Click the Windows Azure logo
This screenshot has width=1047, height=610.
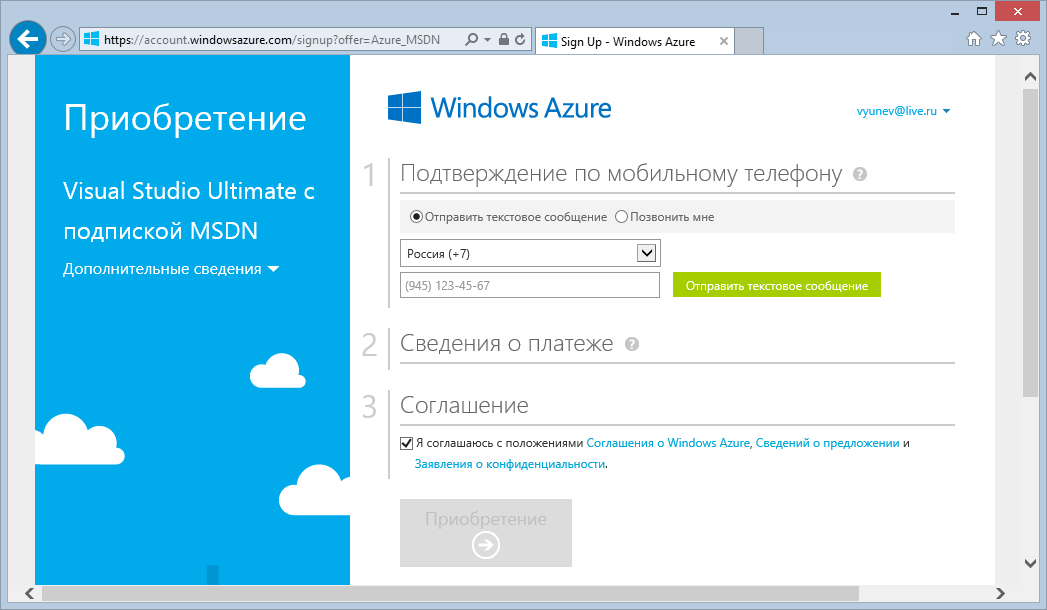[x=499, y=107]
